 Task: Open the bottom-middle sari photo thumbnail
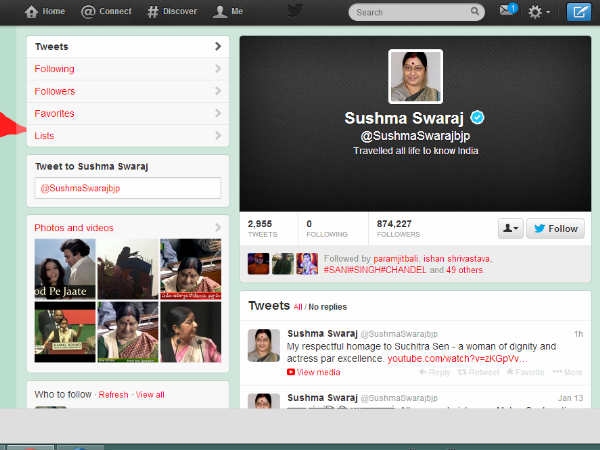pos(128,332)
